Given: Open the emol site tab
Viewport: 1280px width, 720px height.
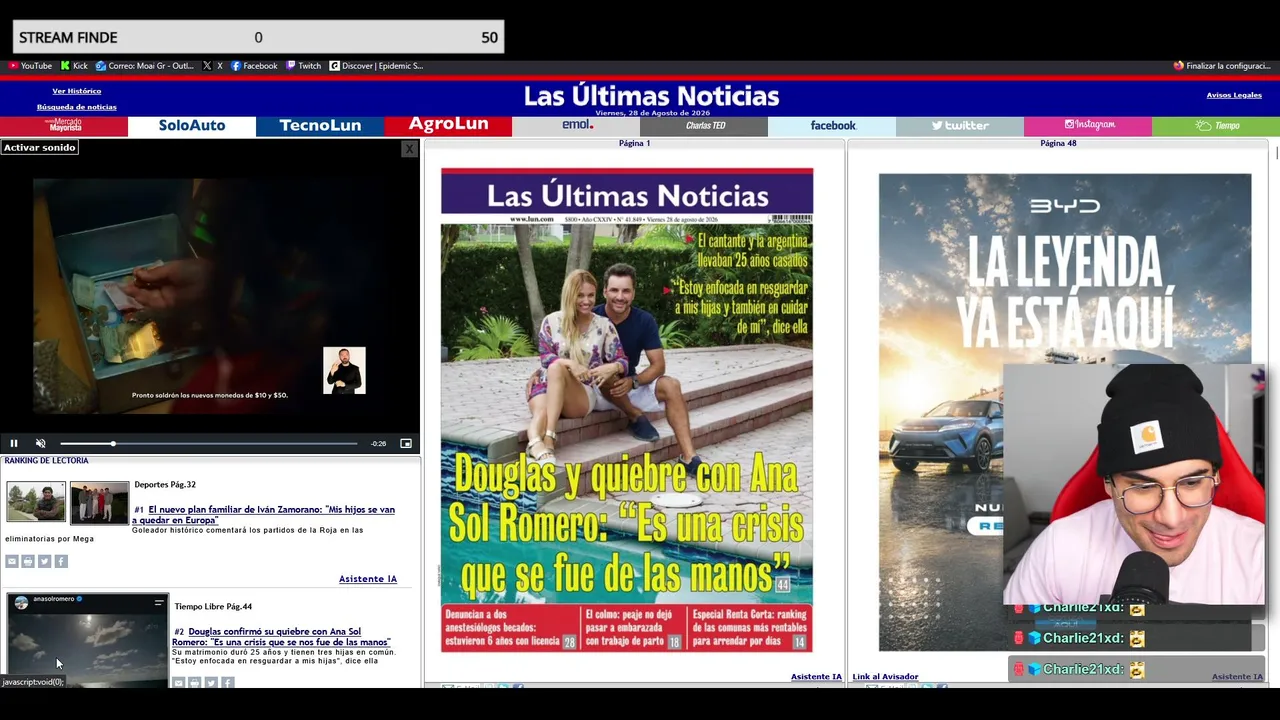Looking at the screenshot, I should (x=576, y=126).
